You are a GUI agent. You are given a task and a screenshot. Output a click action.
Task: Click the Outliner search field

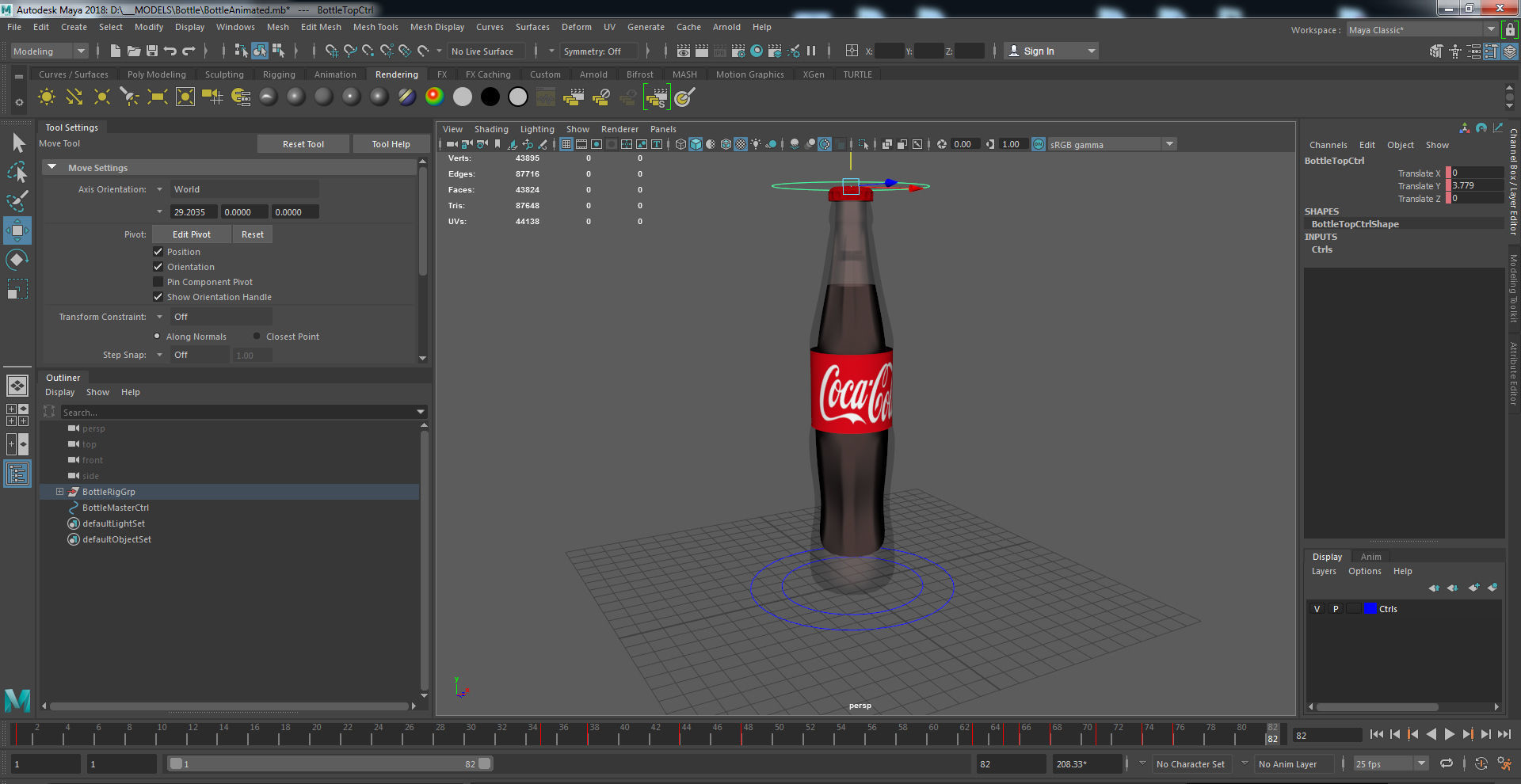click(x=243, y=413)
